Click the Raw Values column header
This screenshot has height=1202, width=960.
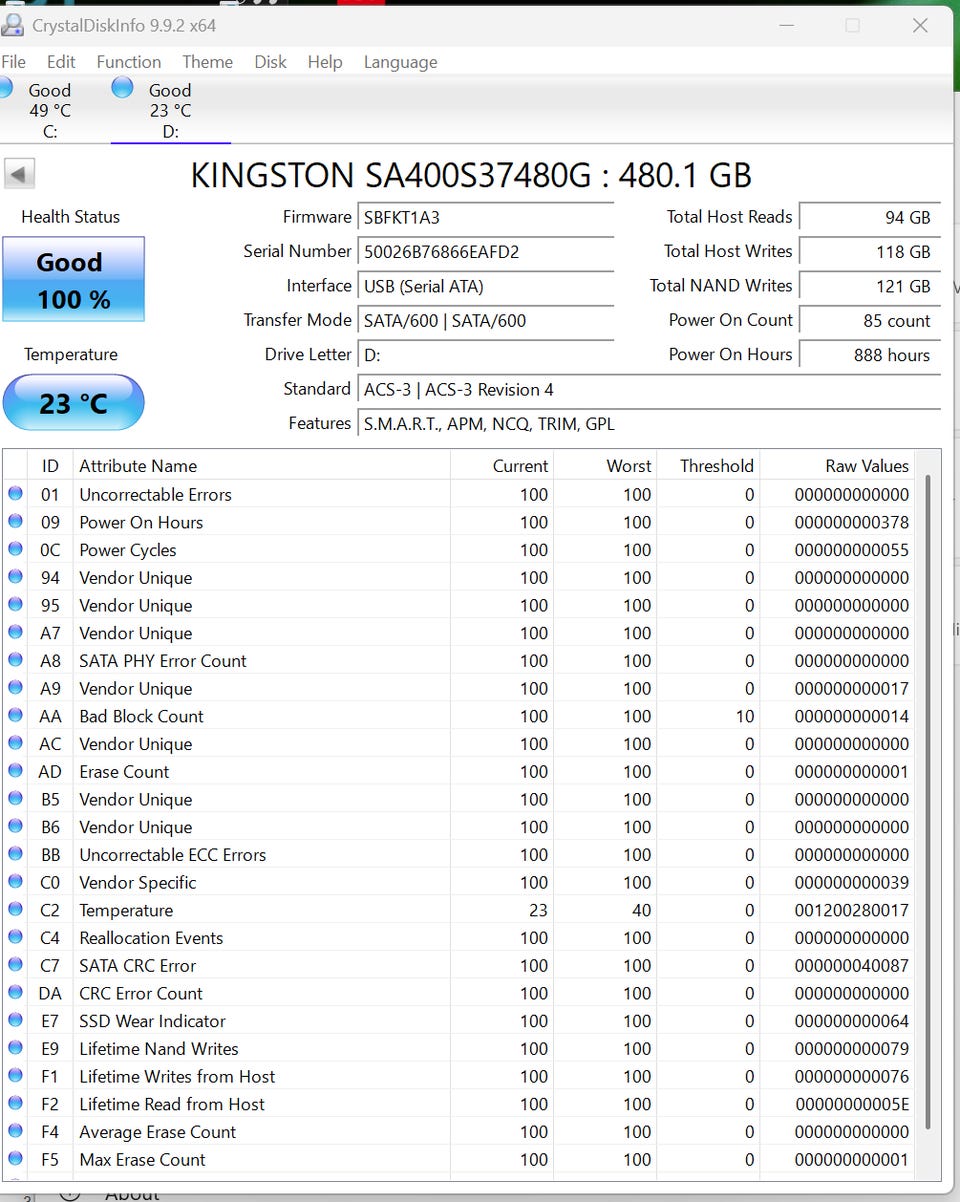pyautogui.click(x=838, y=466)
